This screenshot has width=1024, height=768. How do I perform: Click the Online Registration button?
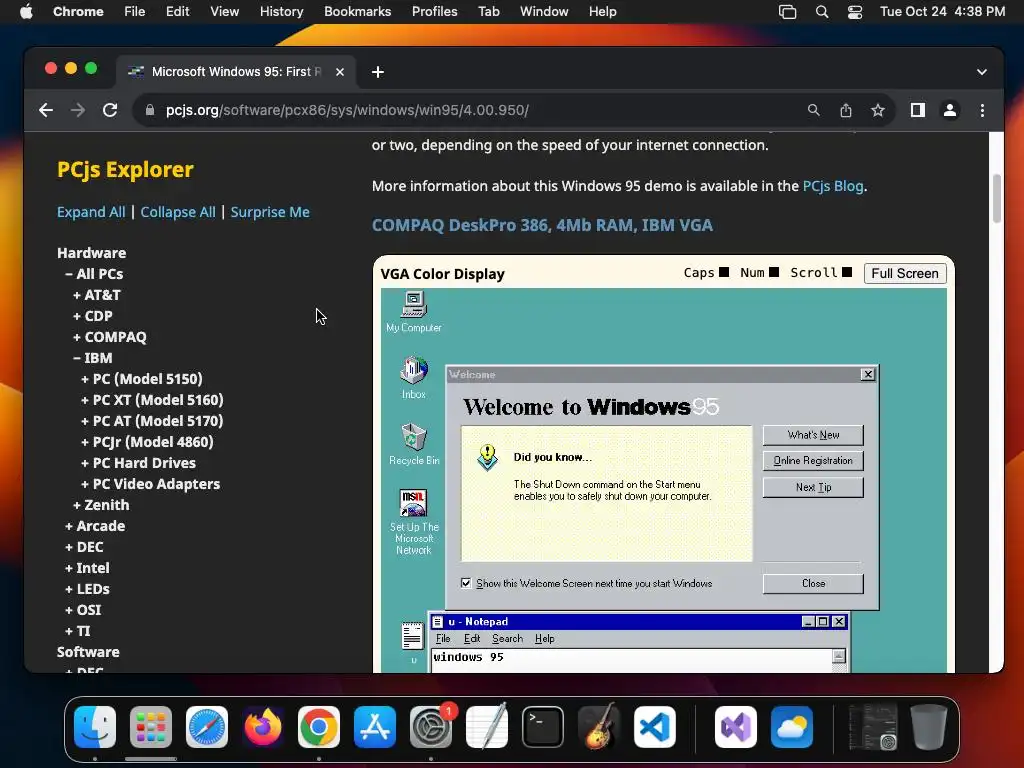813,460
